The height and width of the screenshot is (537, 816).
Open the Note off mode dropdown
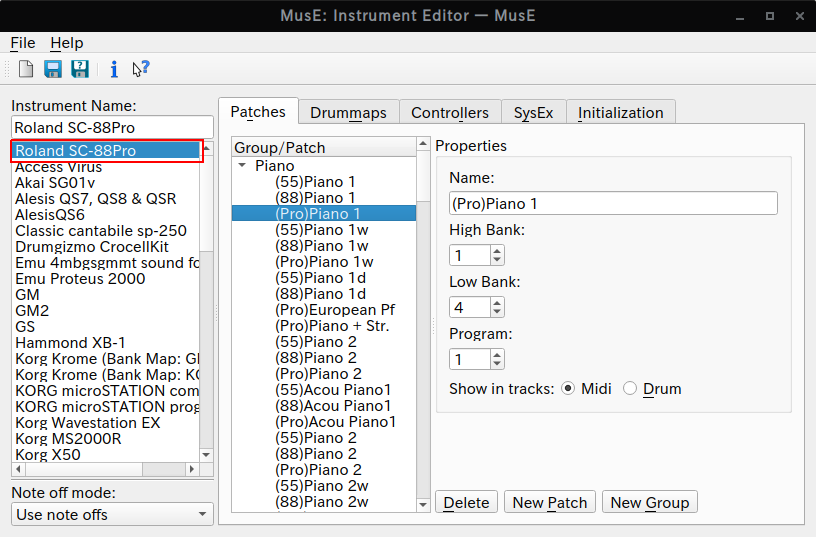click(x=112, y=514)
